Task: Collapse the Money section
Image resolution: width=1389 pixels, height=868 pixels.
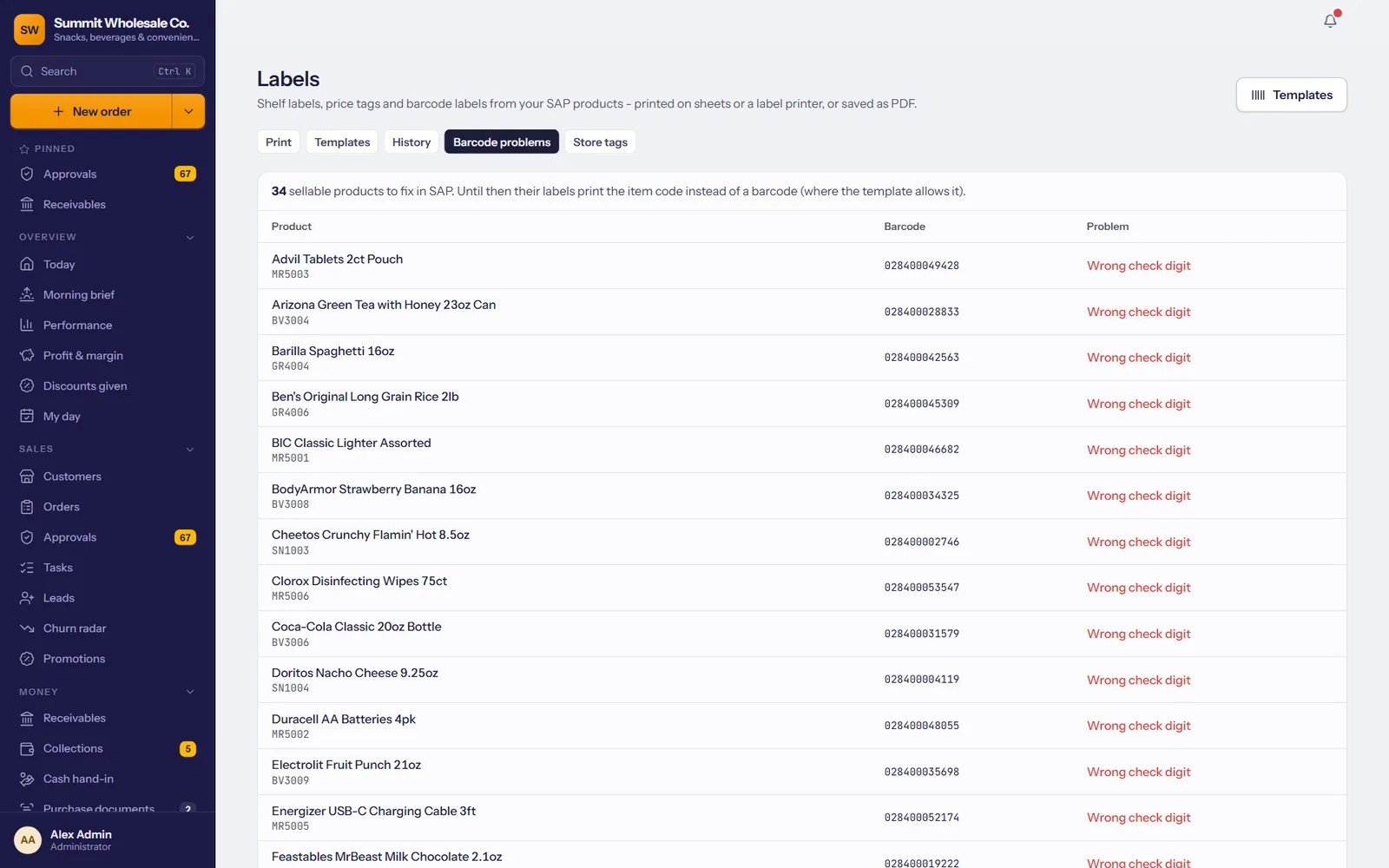Action: (x=190, y=692)
